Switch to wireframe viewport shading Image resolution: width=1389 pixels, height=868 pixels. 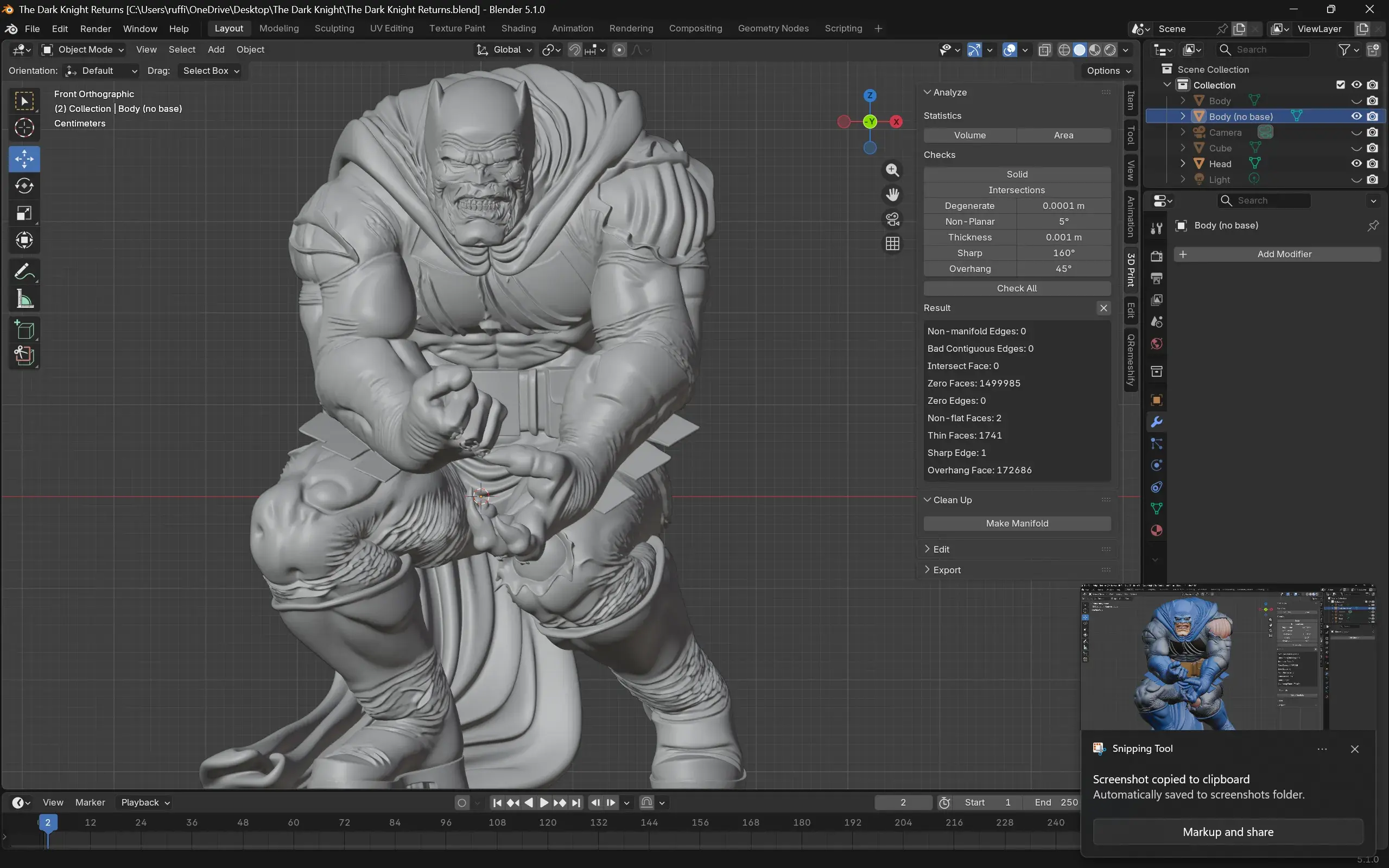point(1064,50)
